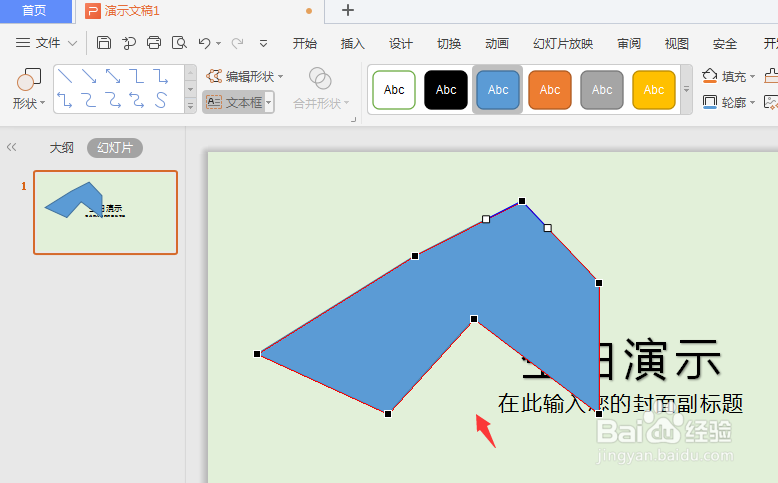The width and height of the screenshot is (778, 483).
Task: Open the 形状 shapes gallery button
Action: pos(28,89)
